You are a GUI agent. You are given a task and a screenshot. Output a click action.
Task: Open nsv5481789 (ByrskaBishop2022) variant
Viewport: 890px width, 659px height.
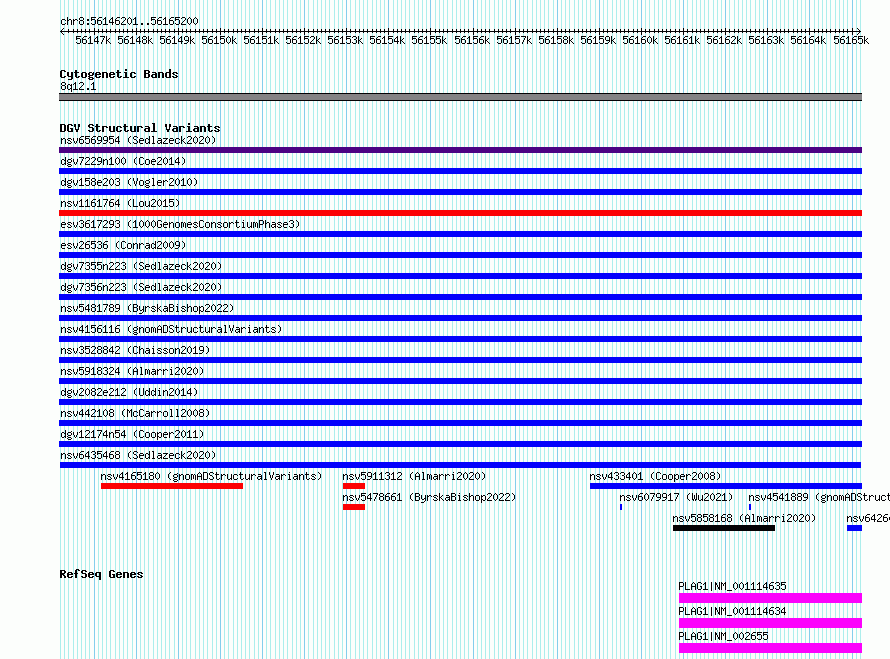click(147, 308)
